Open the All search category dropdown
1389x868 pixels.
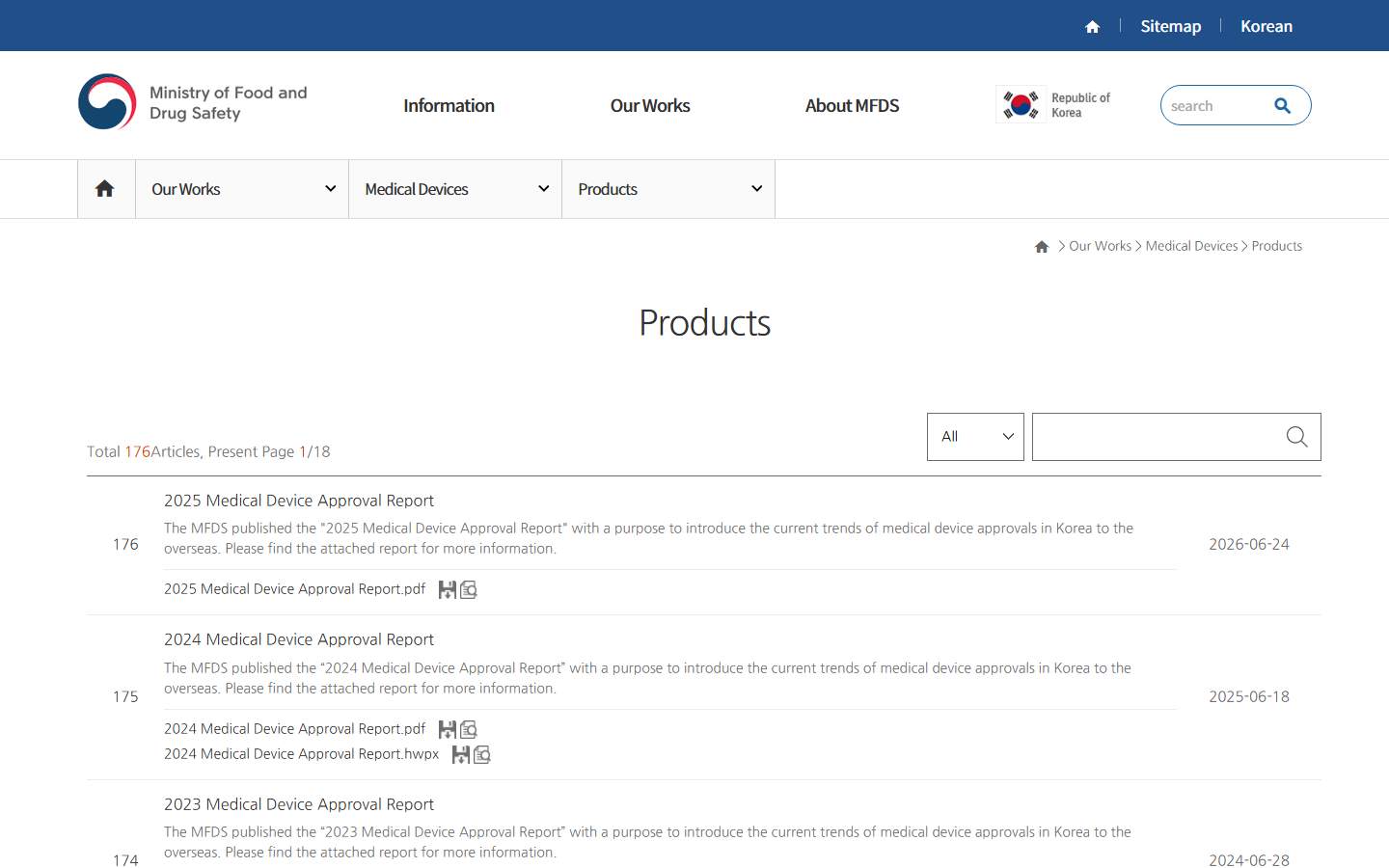pyautogui.click(x=975, y=437)
